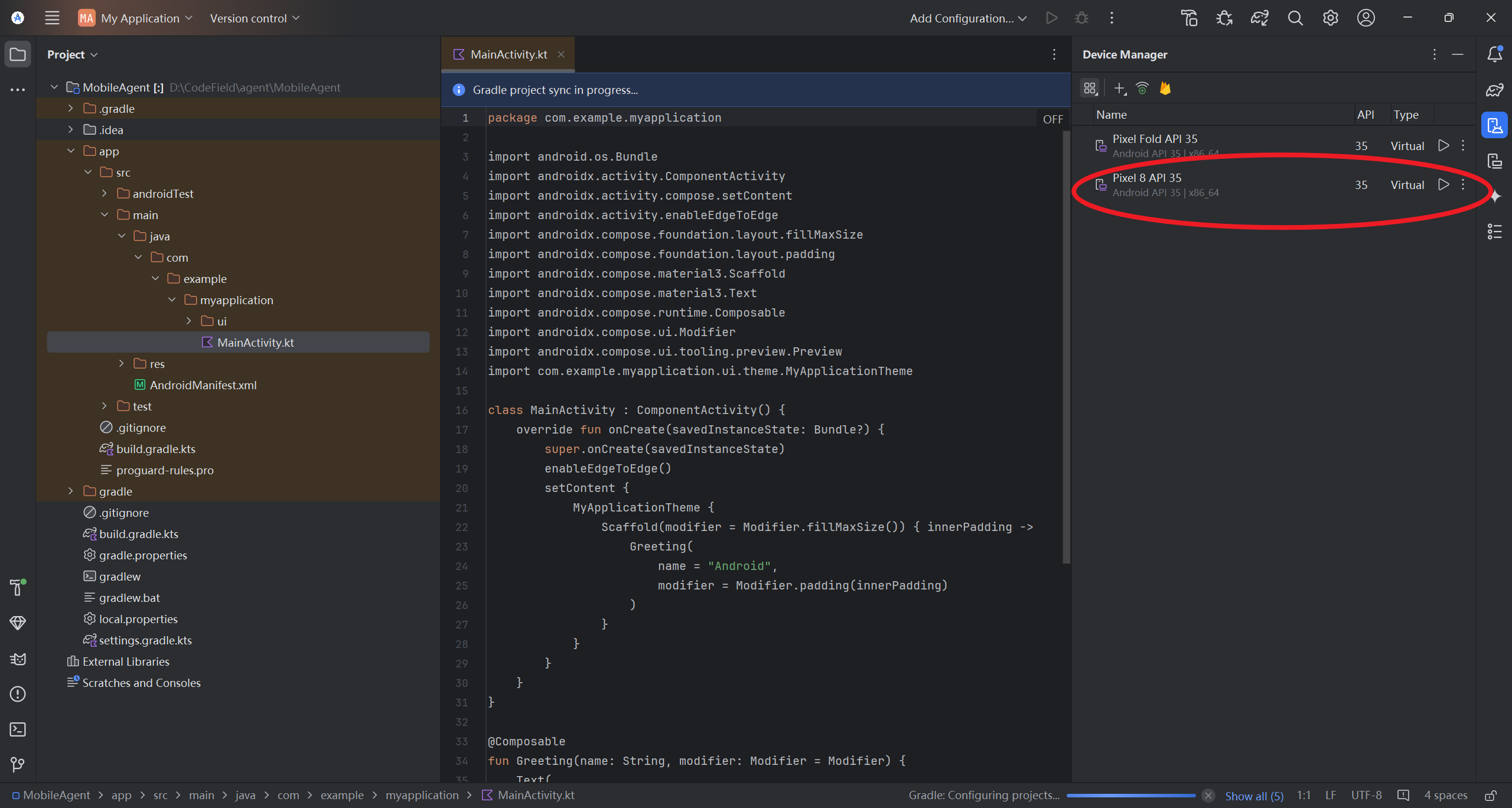The image size is (1512, 808).
Task: Open editor tabs options menu
Action: [1054, 54]
